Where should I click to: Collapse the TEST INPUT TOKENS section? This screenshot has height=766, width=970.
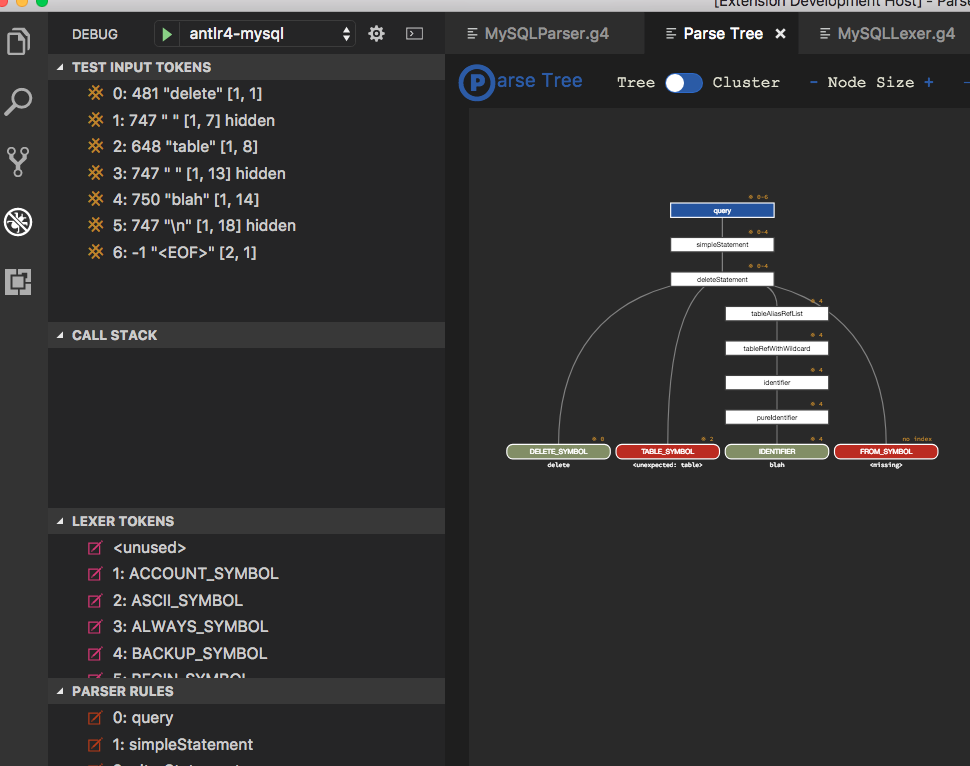[x=62, y=66]
